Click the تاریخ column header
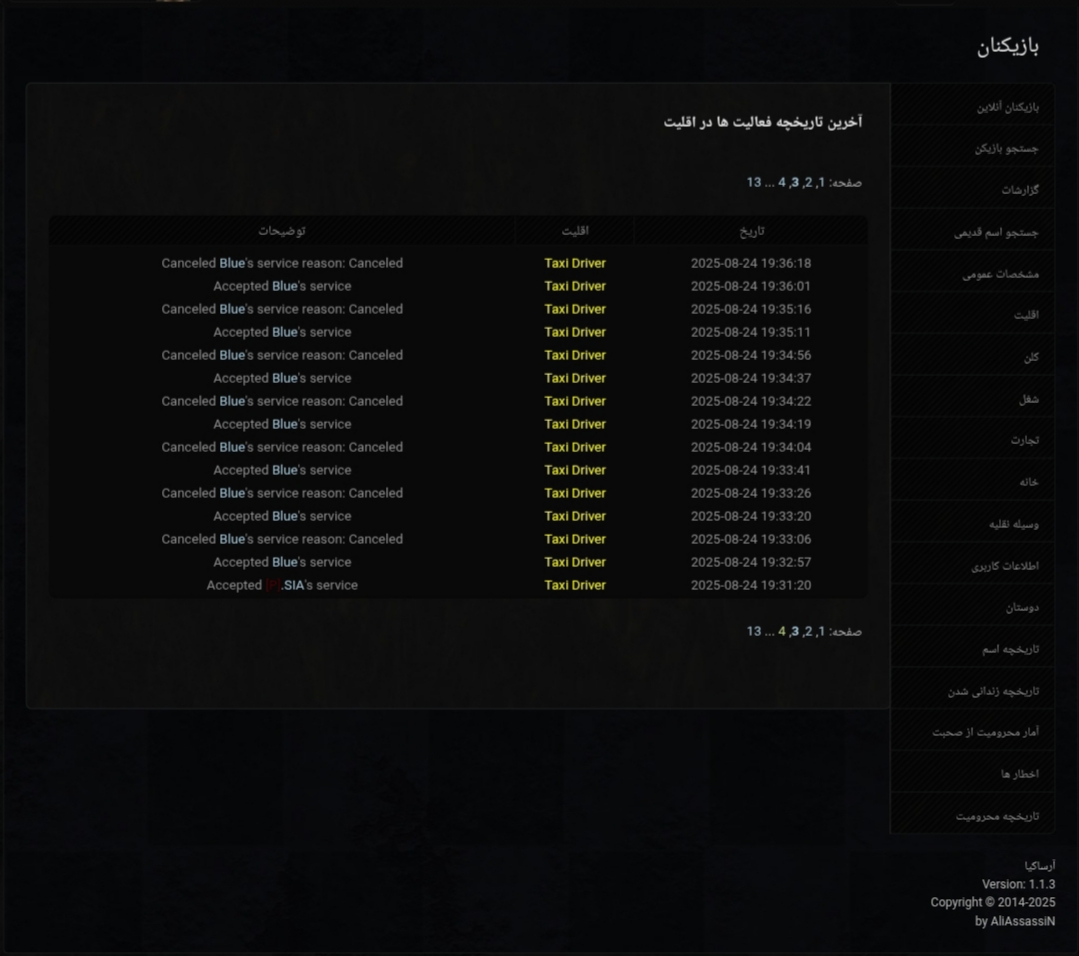This screenshot has height=956, width=1079. [751, 231]
